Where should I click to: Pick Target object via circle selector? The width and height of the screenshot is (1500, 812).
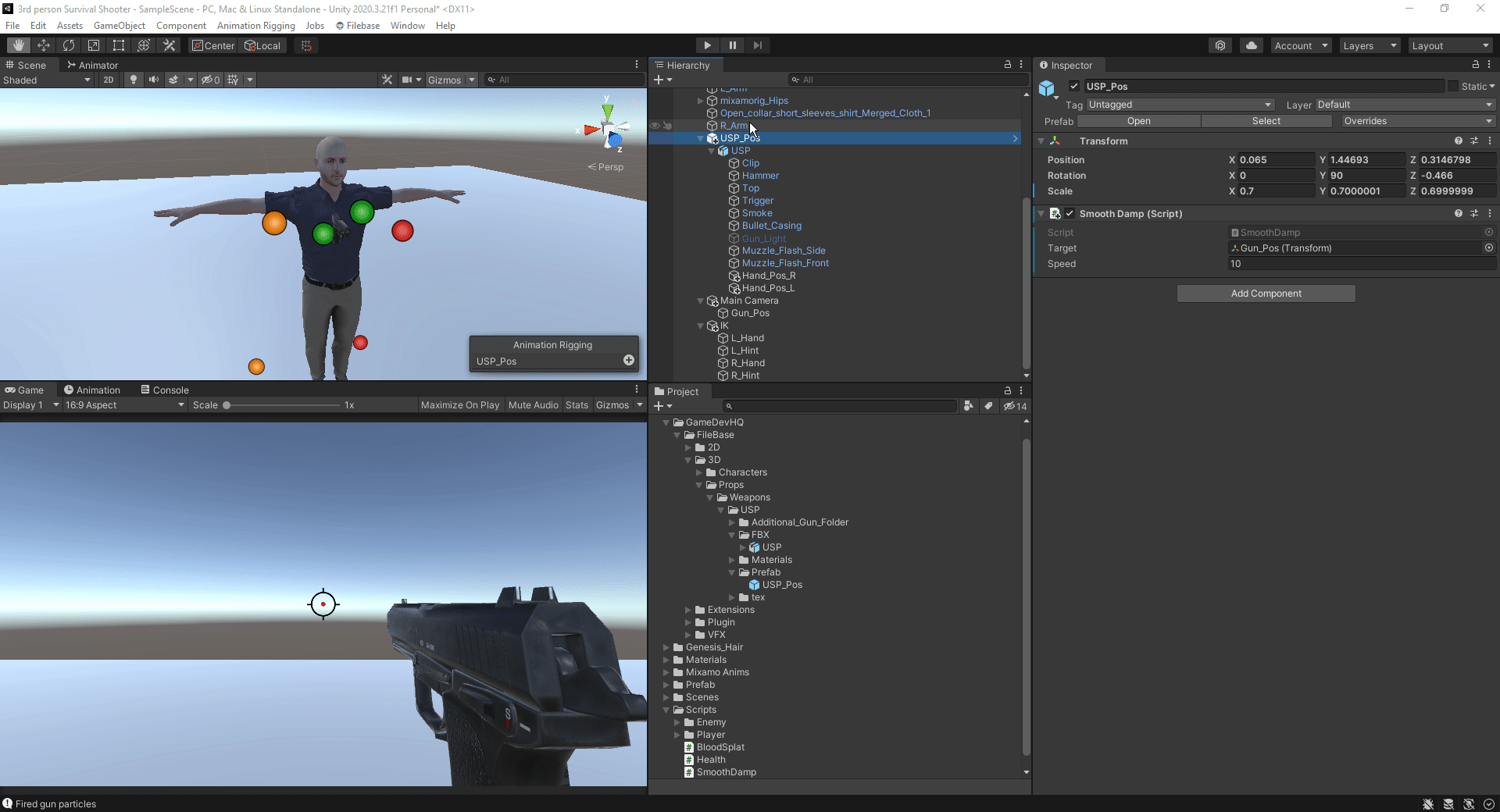pyautogui.click(x=1489, y=248)
